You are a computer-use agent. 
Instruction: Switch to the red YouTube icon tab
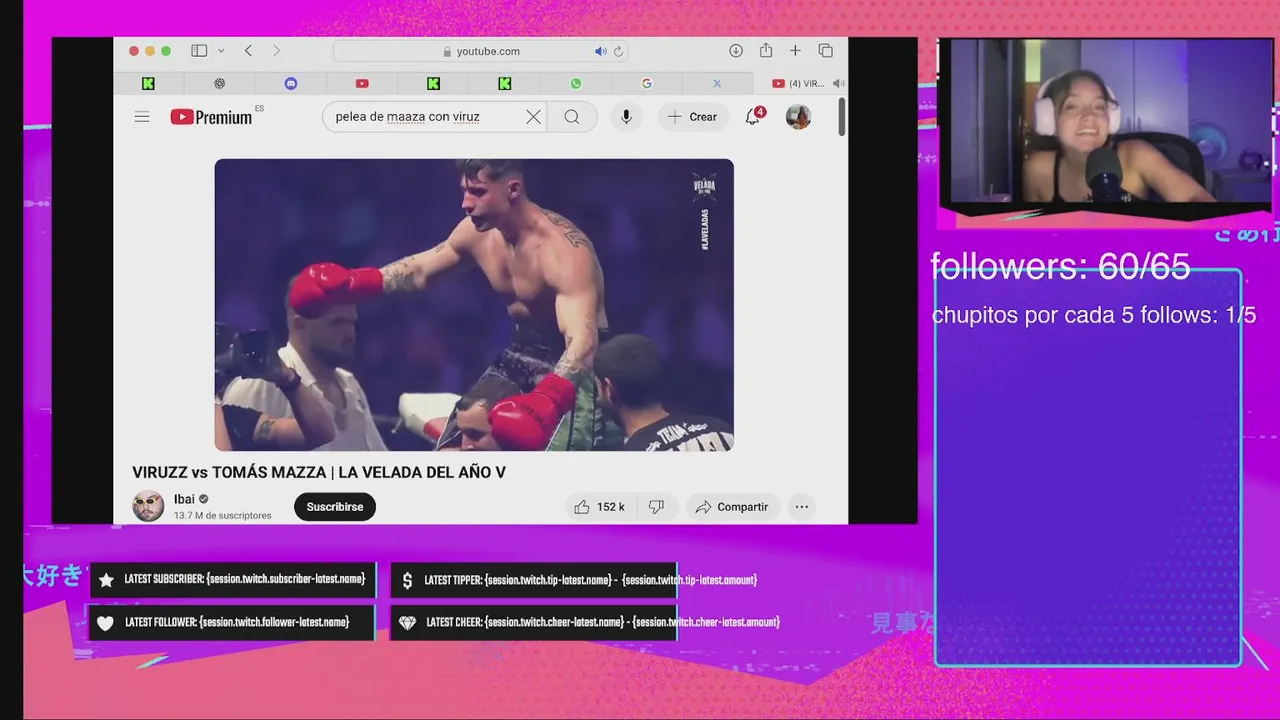point(362,84)
